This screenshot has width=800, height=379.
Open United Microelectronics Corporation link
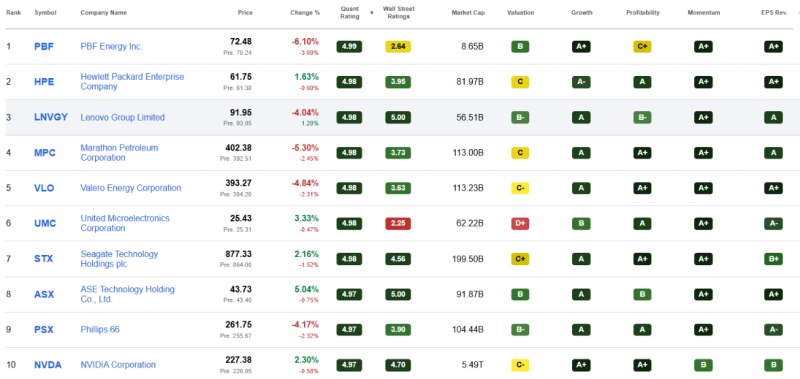pyautogui.click(x=125, y=223)
